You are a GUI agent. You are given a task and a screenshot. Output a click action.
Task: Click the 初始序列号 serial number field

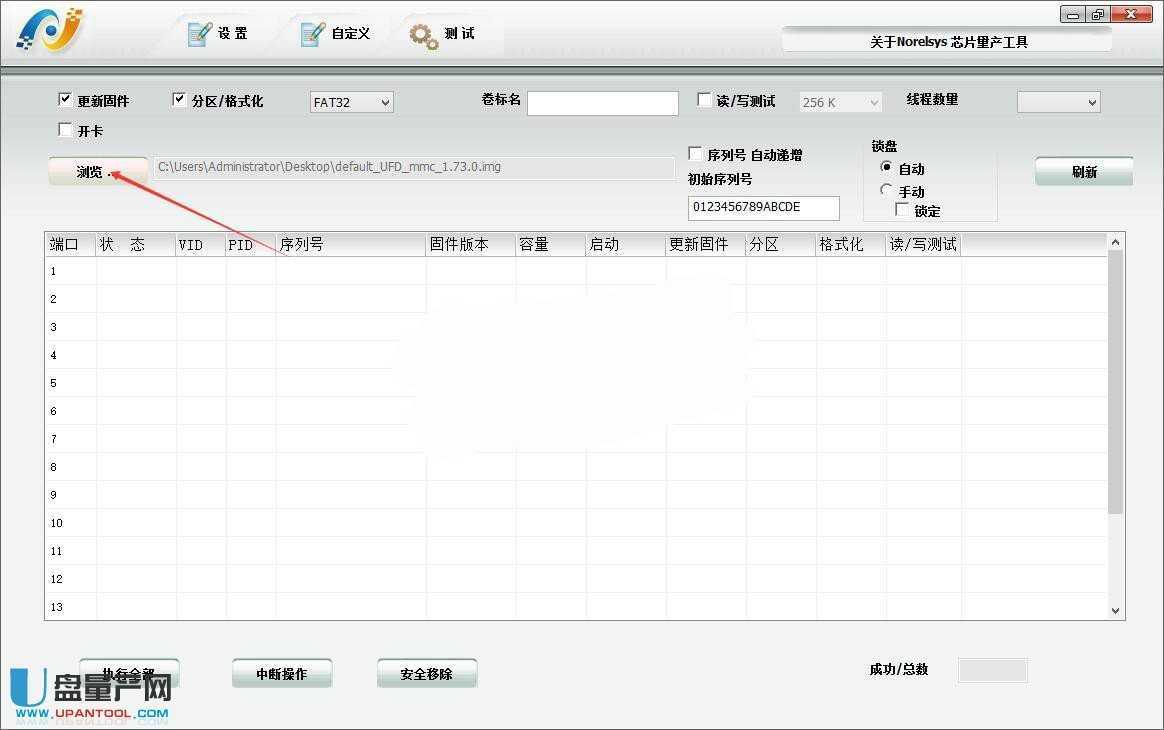763,208
